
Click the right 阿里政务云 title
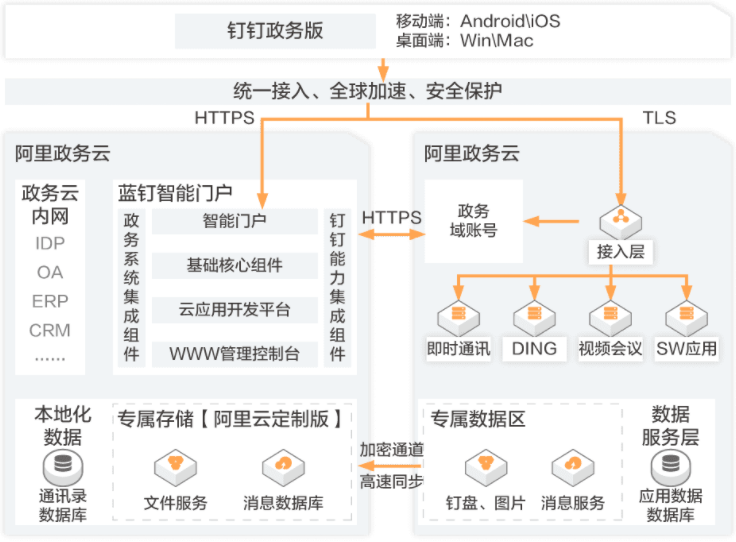click(472, 153)
